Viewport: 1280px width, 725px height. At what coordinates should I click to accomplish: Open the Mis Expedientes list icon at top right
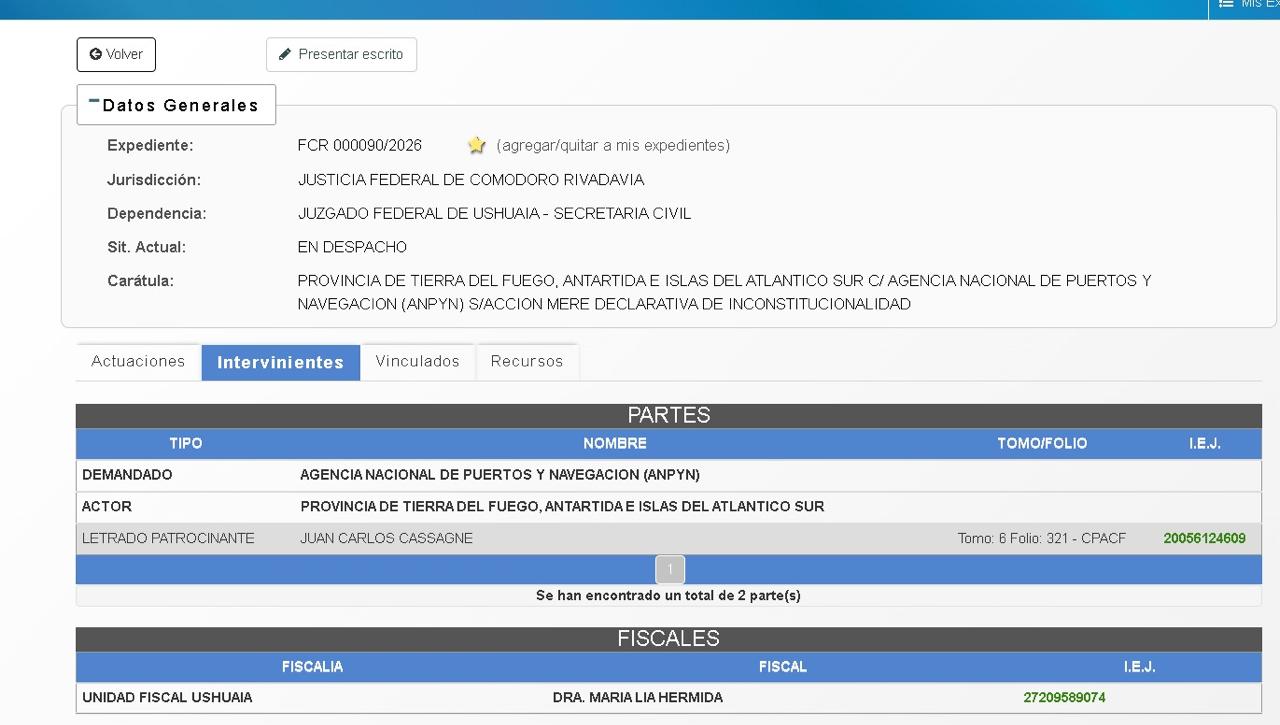click(x=1226, y=5)
